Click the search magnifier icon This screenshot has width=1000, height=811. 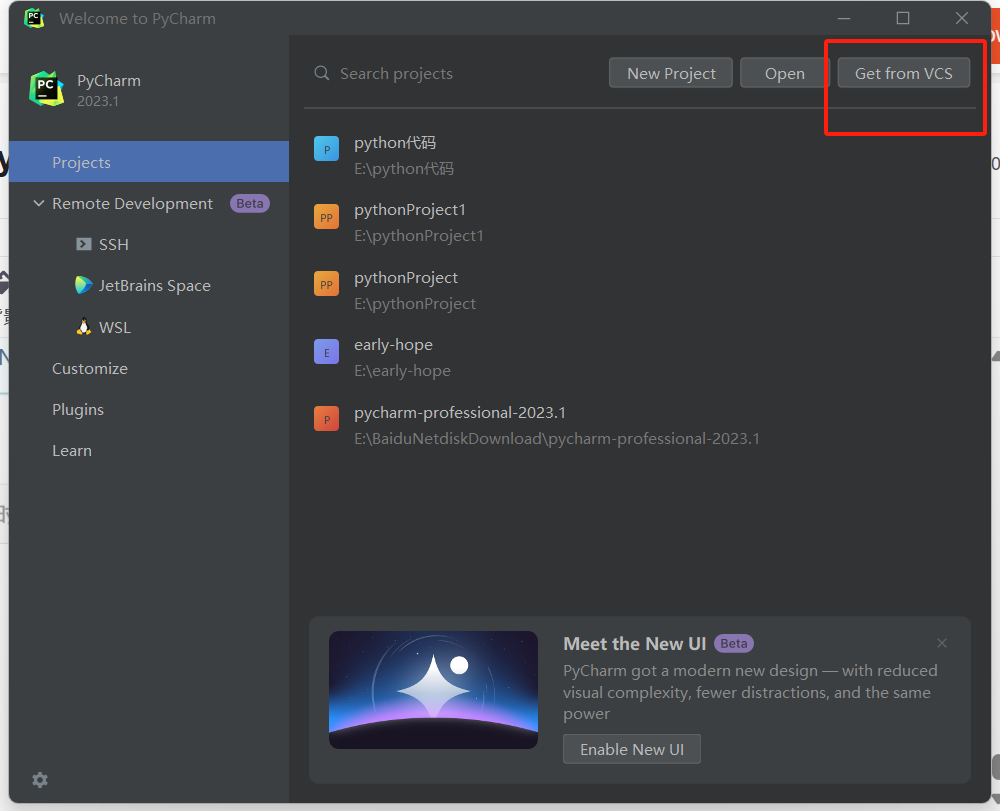point(322,73)
